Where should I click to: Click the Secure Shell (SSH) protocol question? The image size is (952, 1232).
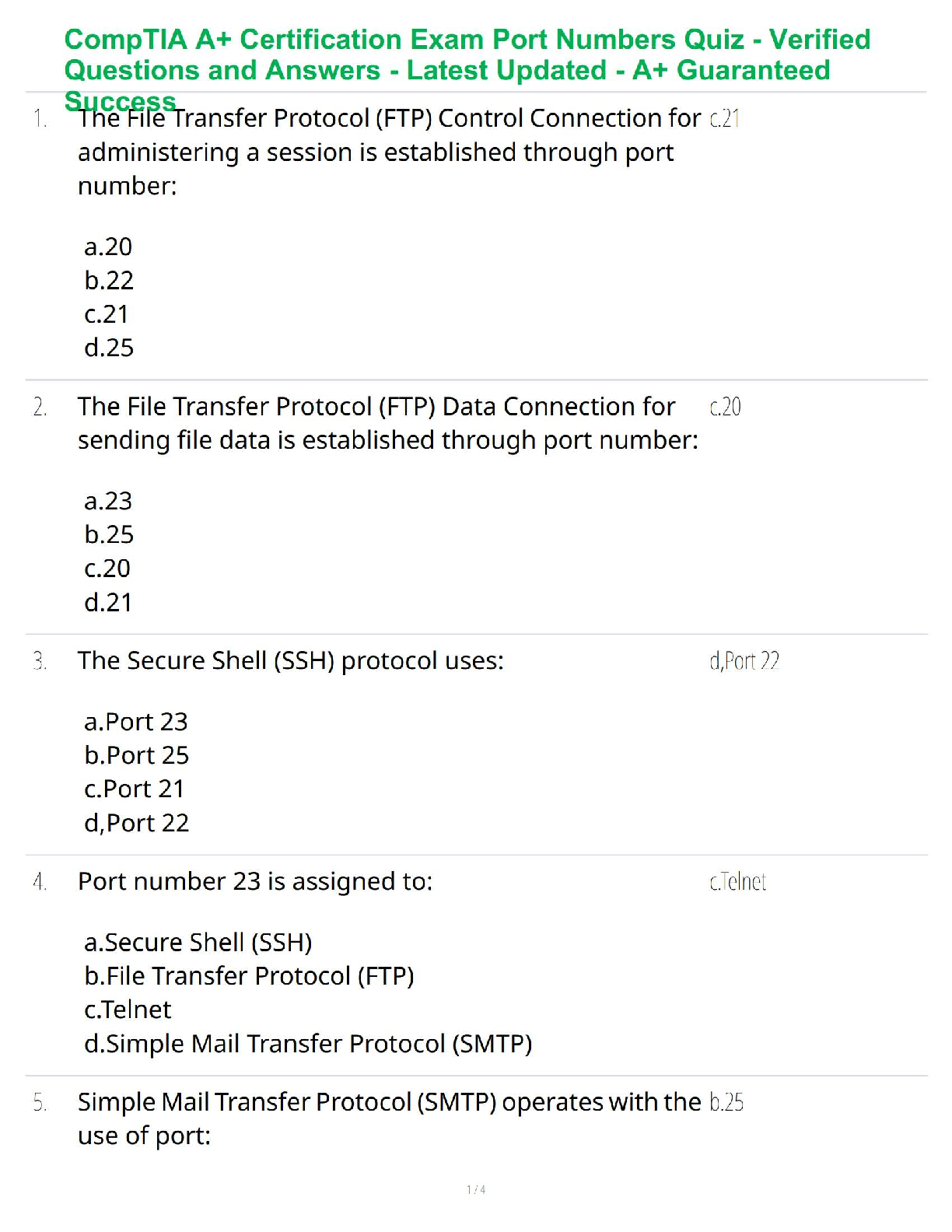coord(290,660)
